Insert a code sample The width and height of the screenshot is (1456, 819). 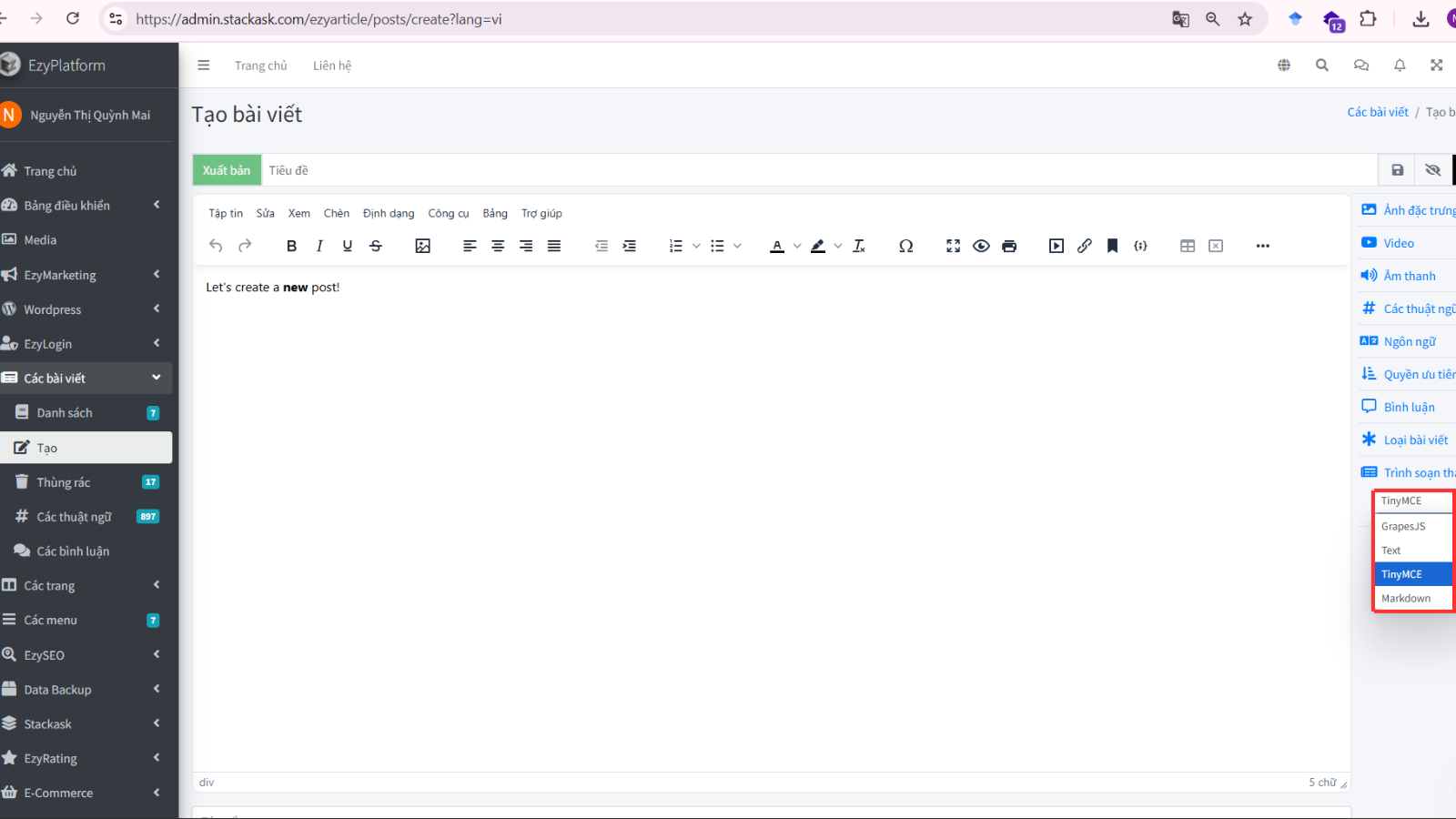coord(1140,246)
